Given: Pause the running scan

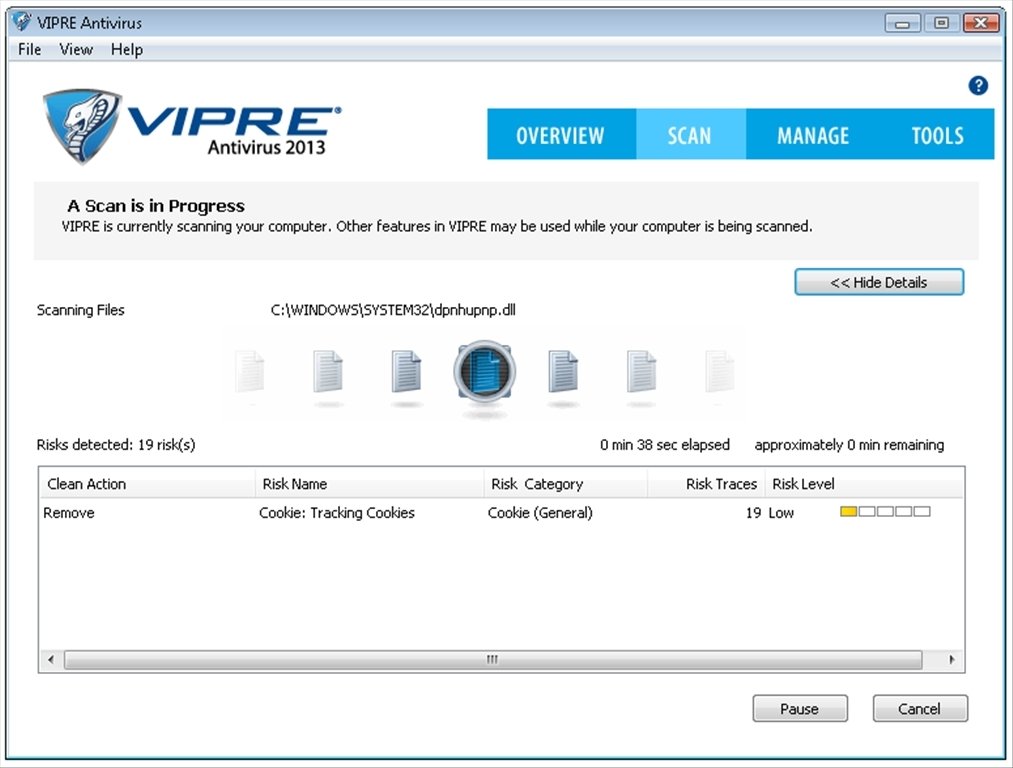Looking at the screenshot, I should point(800,709).
